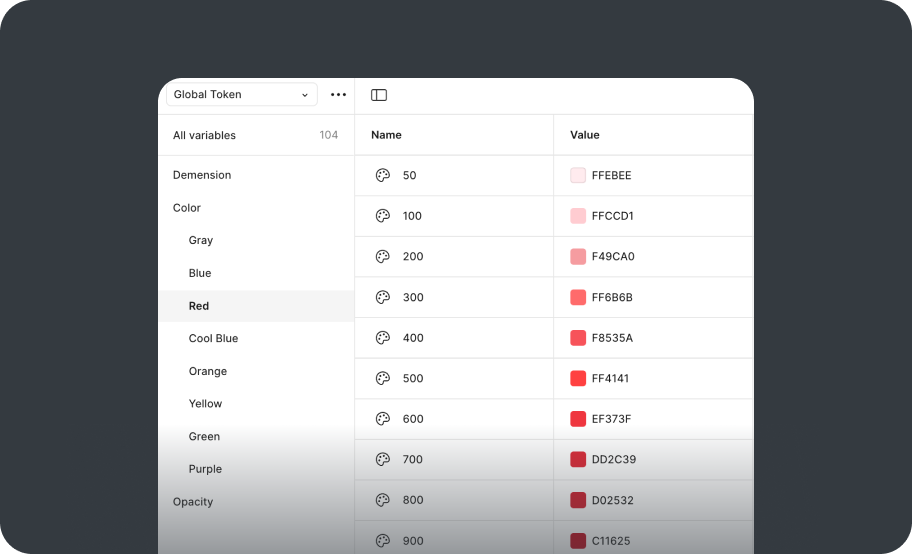Image resolution: width=912 pixels, height=554 pixels.
Task: Open the Global Token collection dropdown
Action: pos(241,94)
